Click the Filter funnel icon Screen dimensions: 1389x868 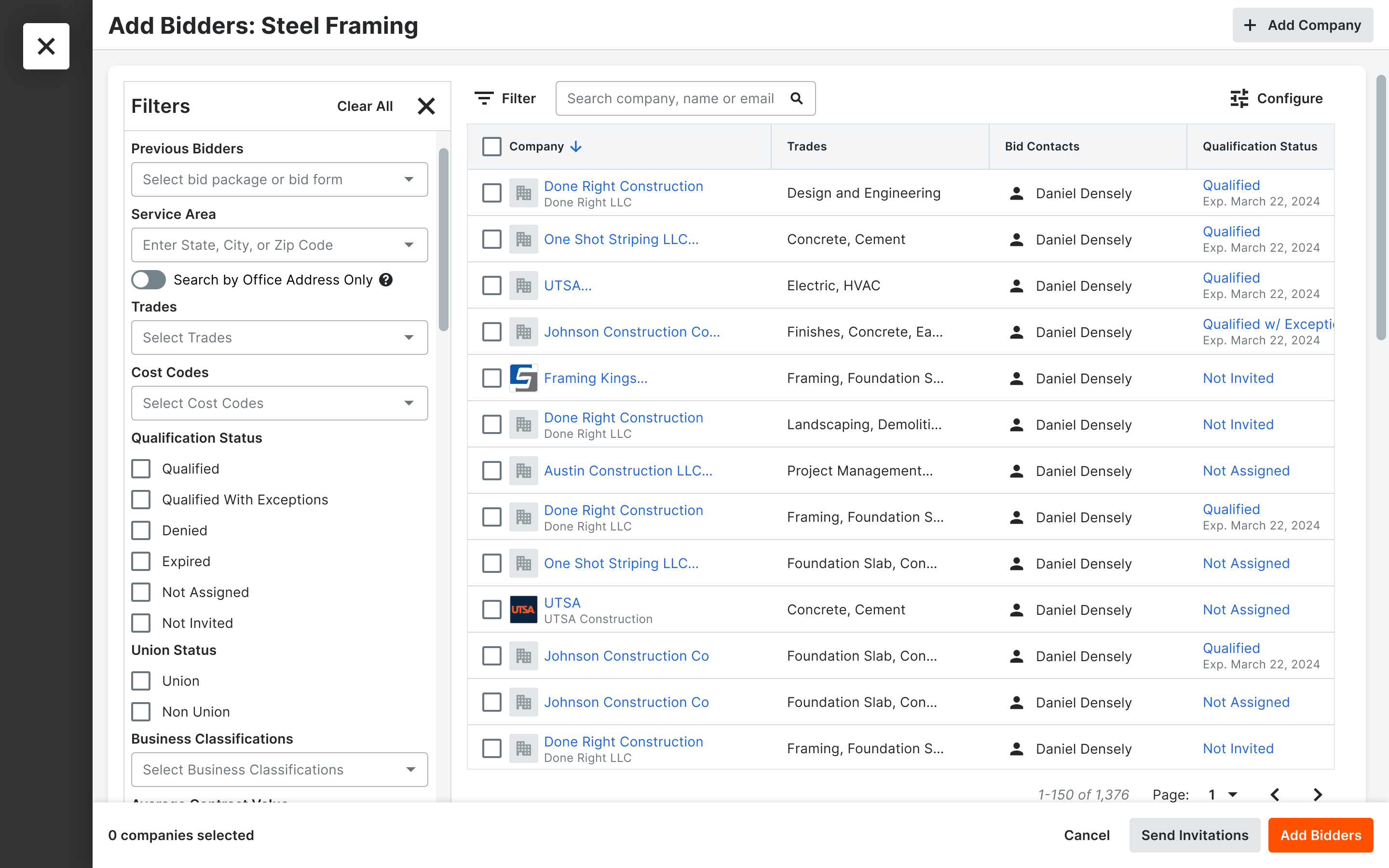coord(484,98)
